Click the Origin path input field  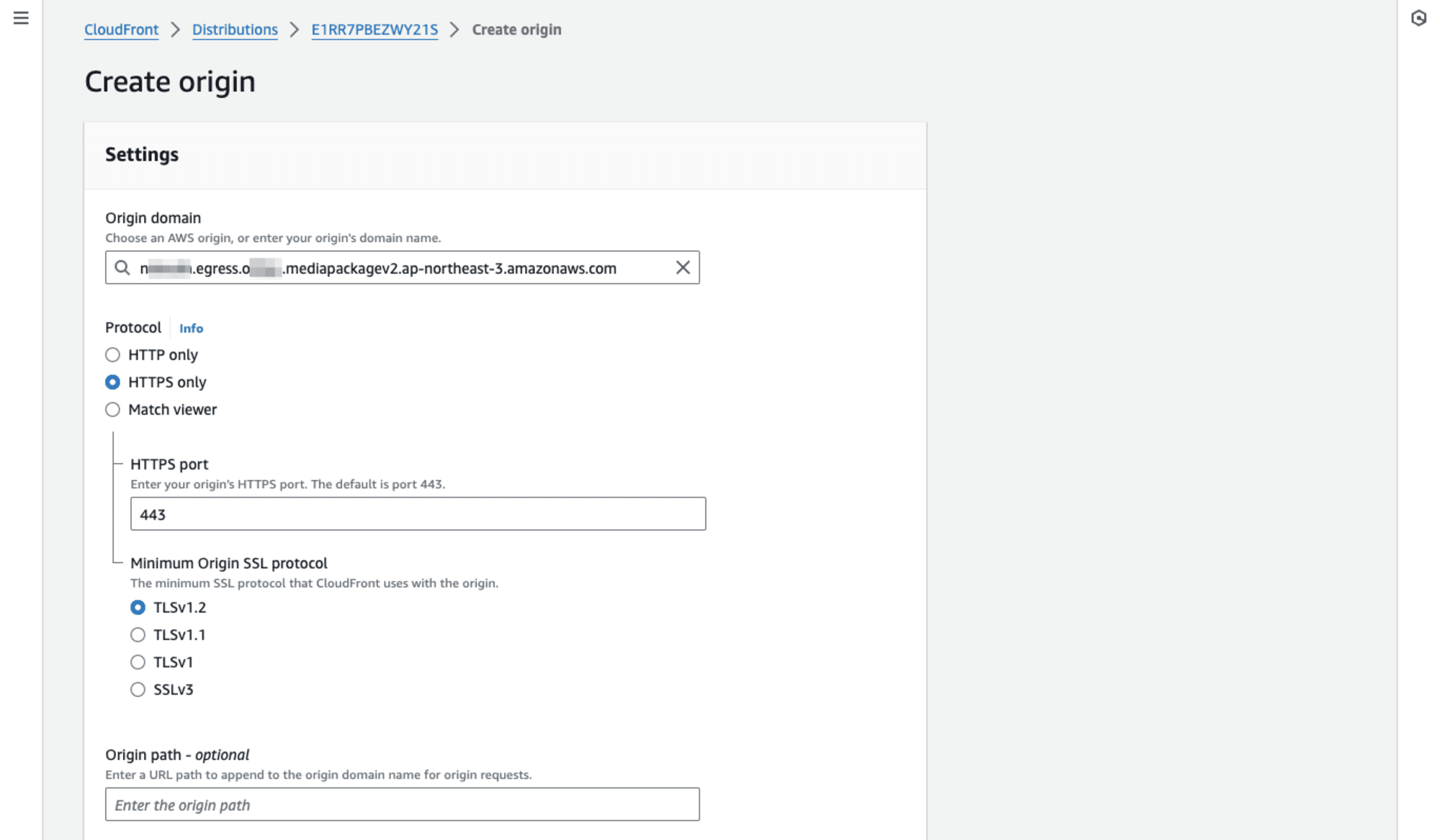click(402, 805)
